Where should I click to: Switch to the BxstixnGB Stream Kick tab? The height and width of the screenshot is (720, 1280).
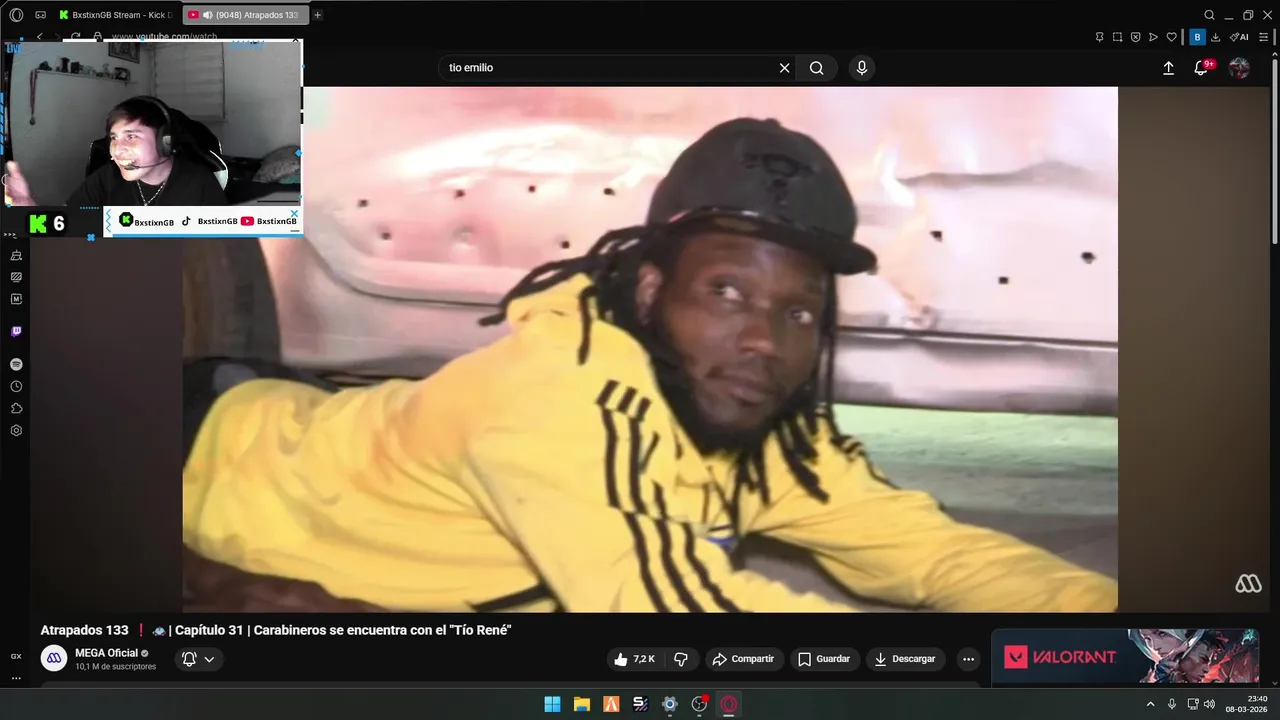(x=114, y=15)
